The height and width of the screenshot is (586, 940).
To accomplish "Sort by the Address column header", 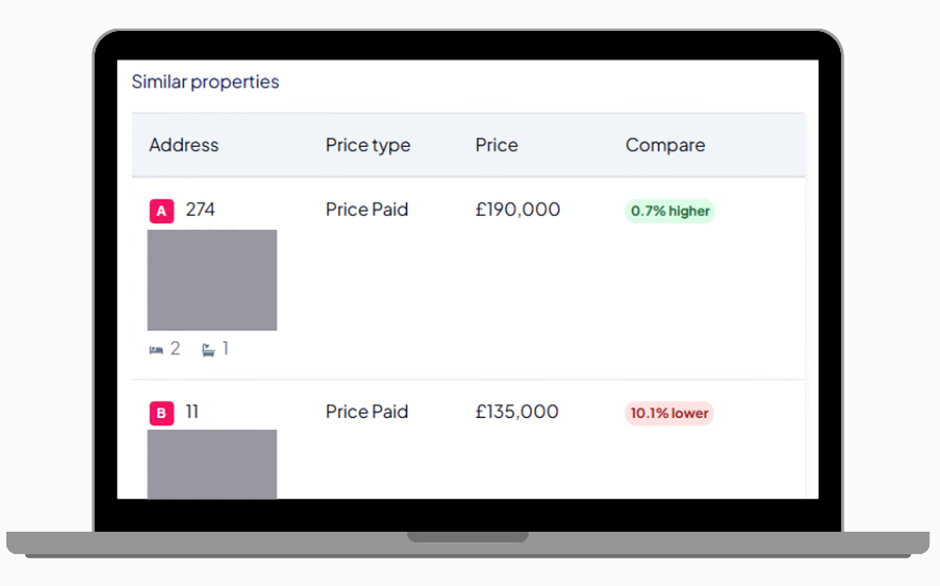I will tap(184, 145).
